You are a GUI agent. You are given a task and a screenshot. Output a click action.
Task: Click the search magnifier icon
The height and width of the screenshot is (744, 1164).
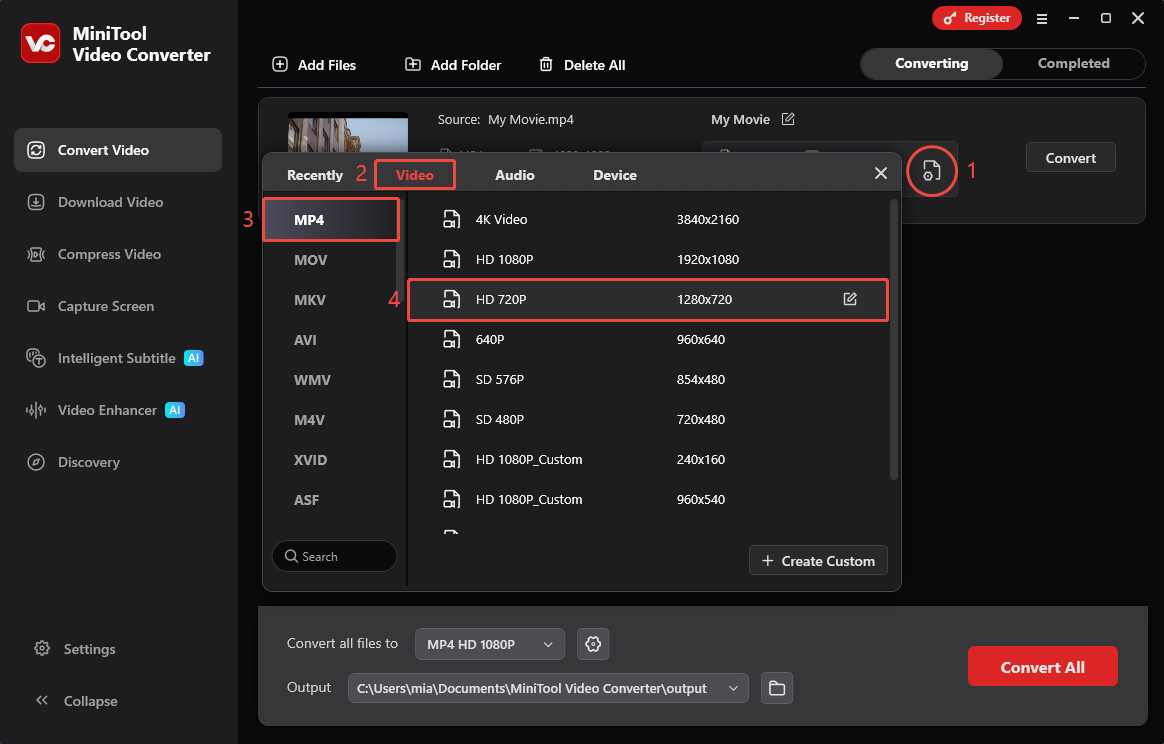click(291, 556)
